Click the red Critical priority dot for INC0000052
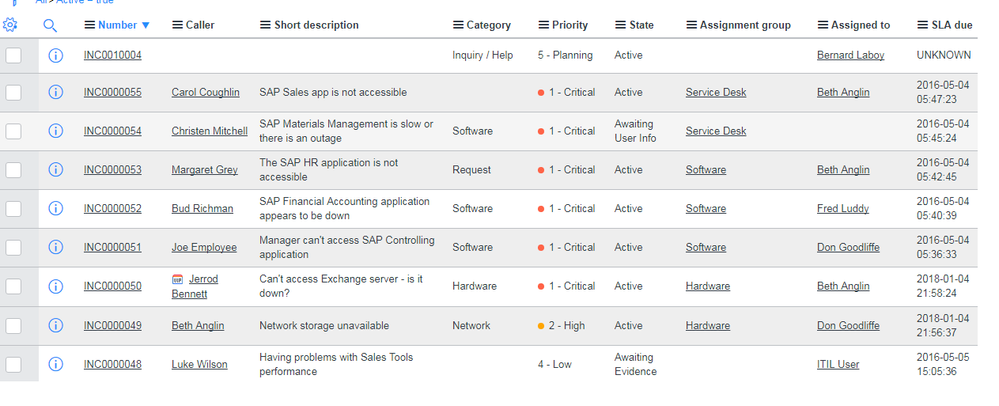The image size is (999, 406). coord(541,209)
